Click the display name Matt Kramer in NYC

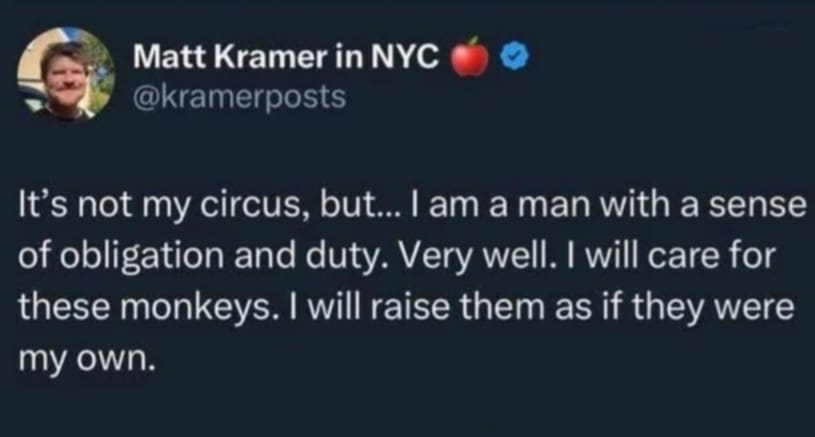[286, 57]
